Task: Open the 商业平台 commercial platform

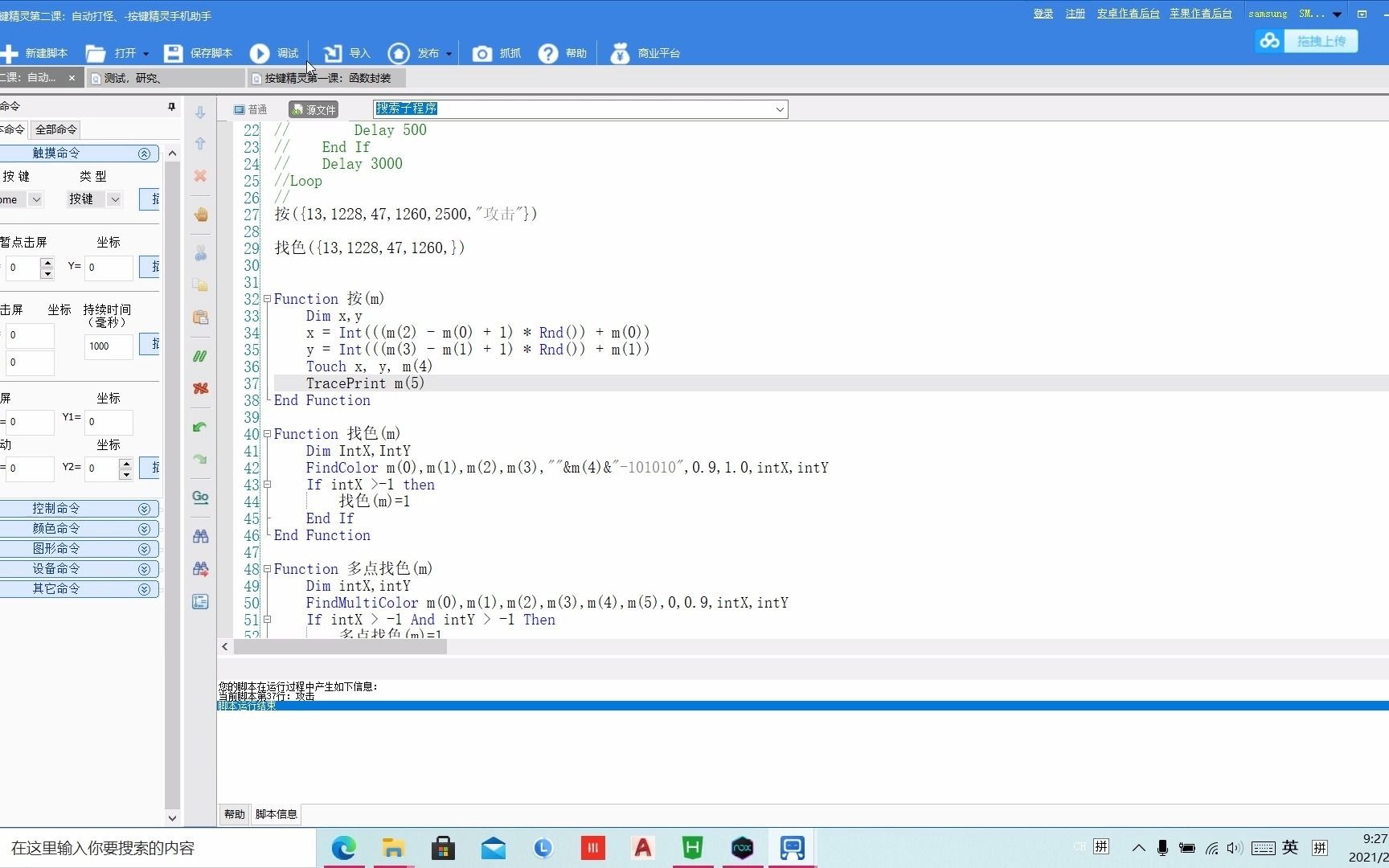Action: click(645, 53)
